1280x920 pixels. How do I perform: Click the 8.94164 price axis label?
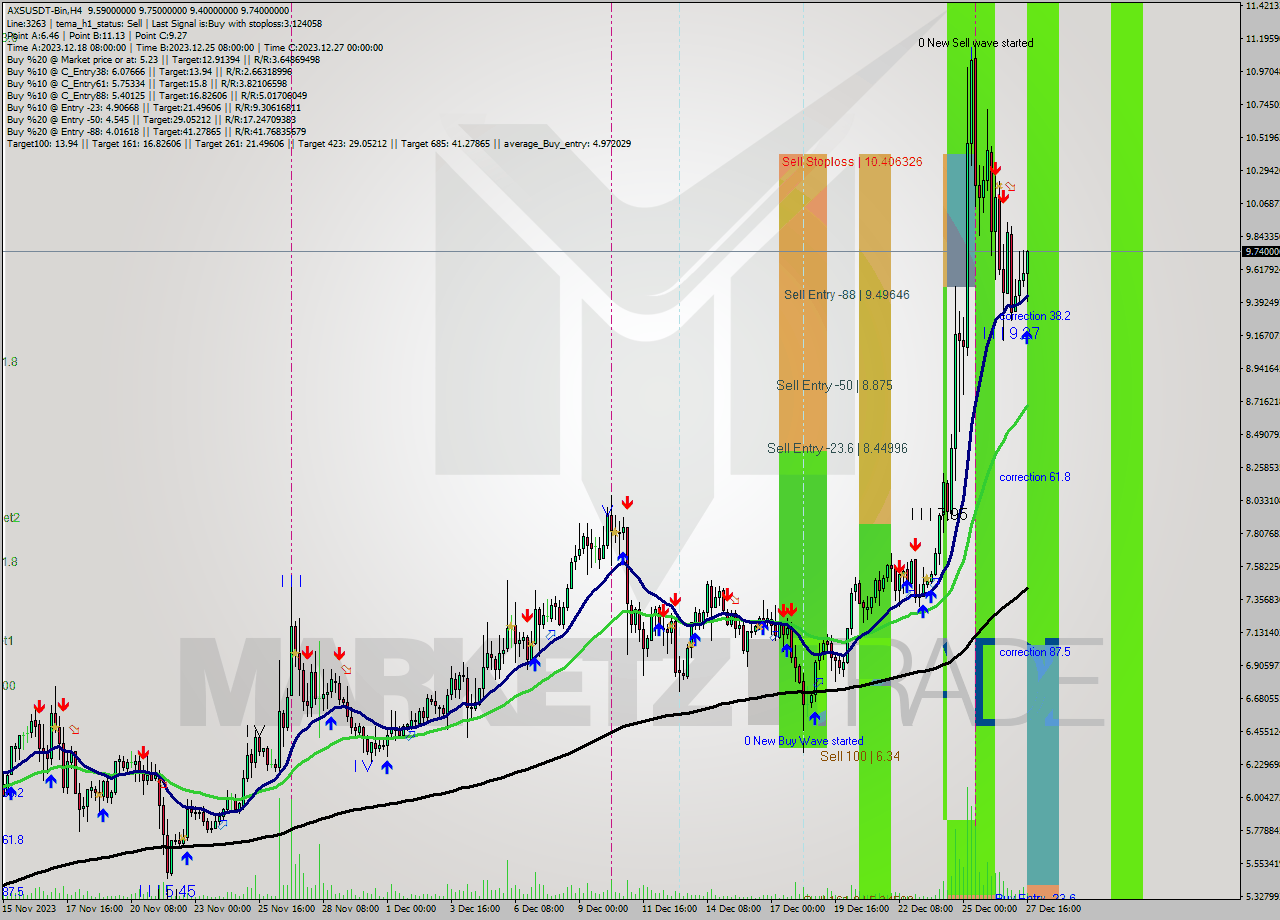1261,369
